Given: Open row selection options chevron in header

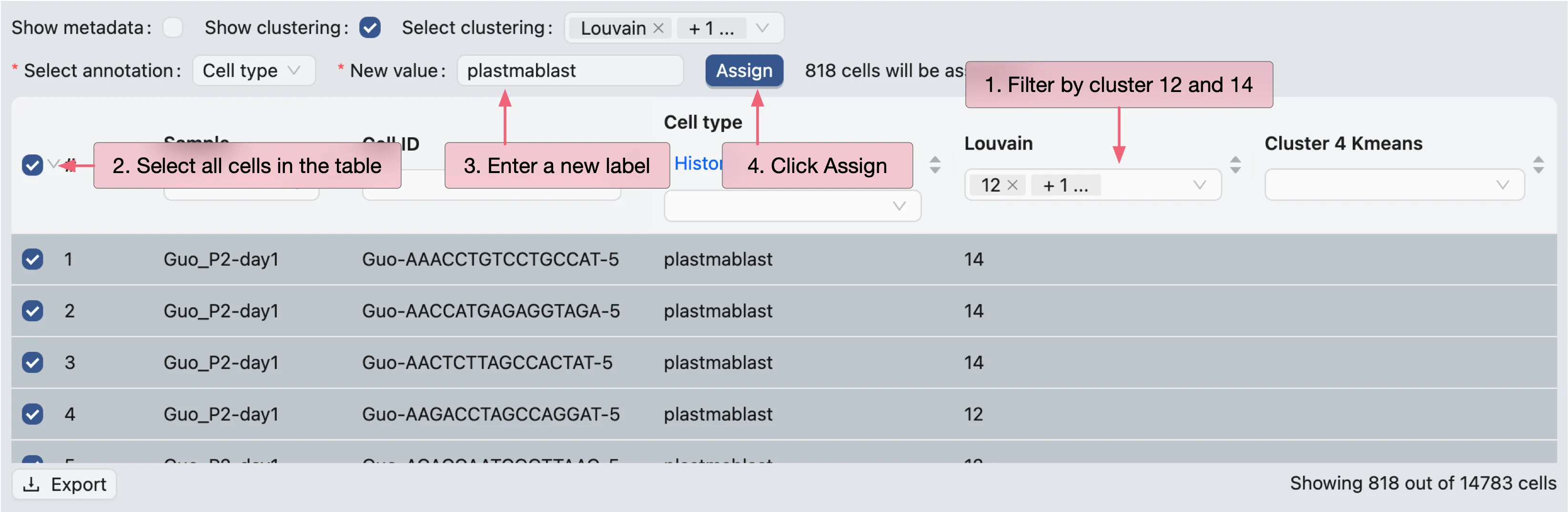Looking at the screenshot, I should click(x=53, y=164).
